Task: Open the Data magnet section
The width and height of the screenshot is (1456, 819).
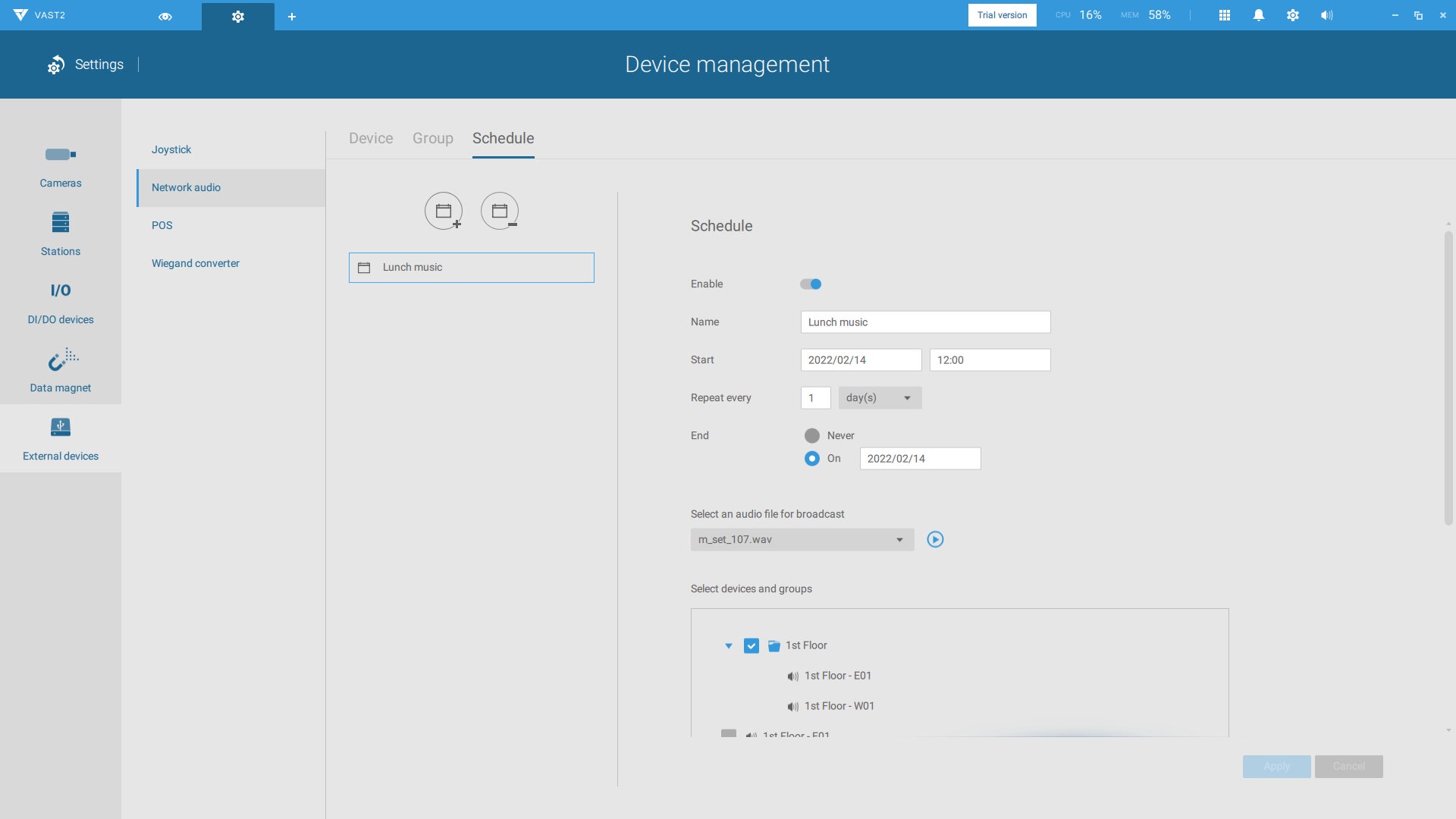Action: [61, 372]
